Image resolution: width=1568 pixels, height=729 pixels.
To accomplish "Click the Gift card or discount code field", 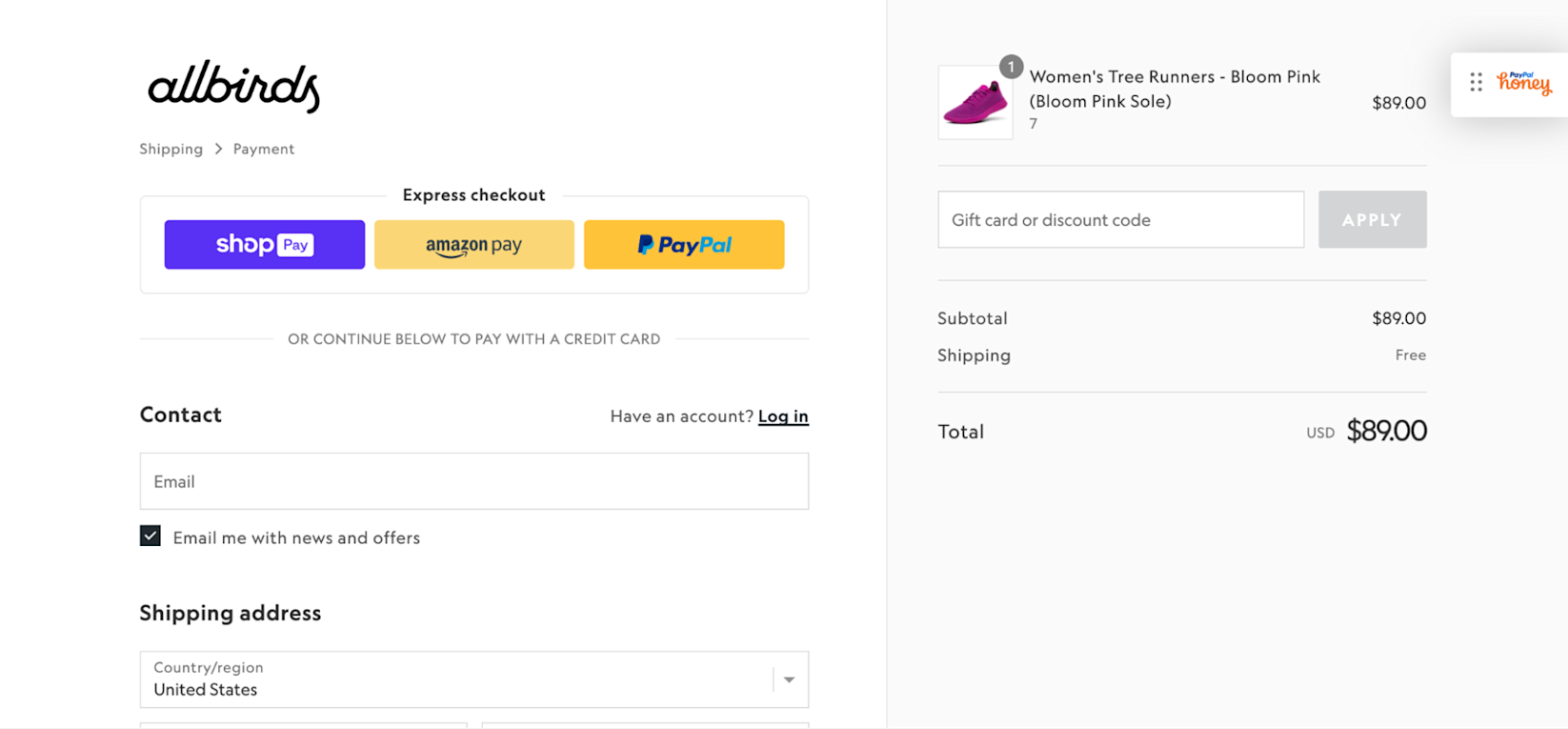I will click(1120, 219).
